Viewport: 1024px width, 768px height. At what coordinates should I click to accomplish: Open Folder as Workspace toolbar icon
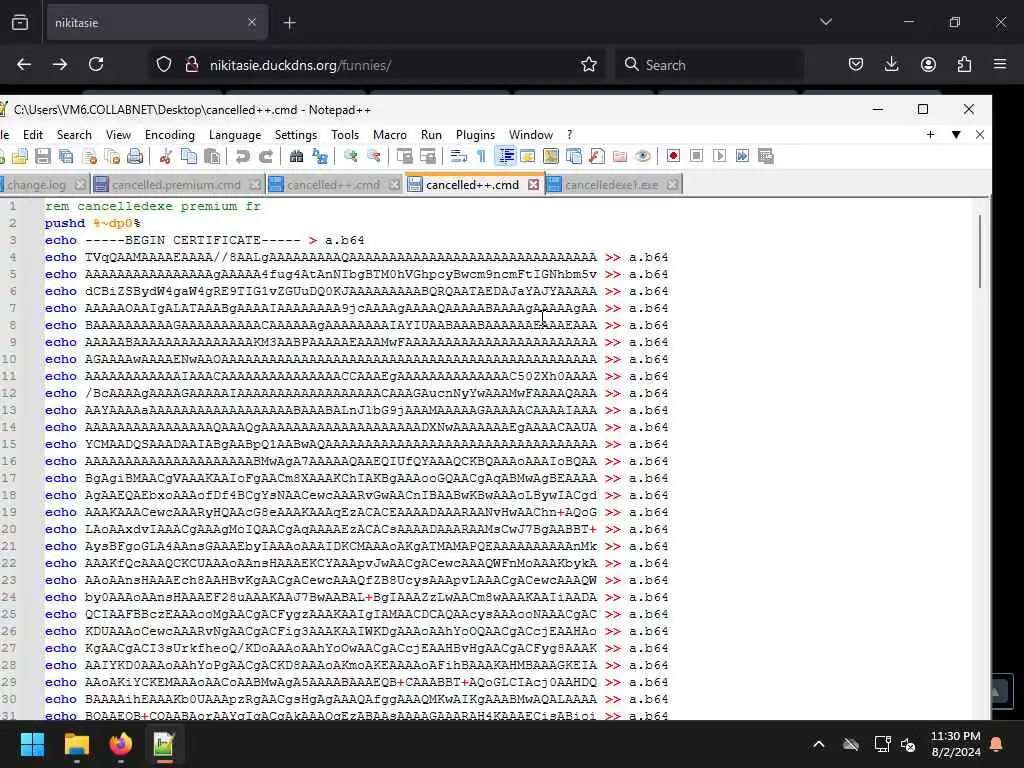[x=620, y=156]
